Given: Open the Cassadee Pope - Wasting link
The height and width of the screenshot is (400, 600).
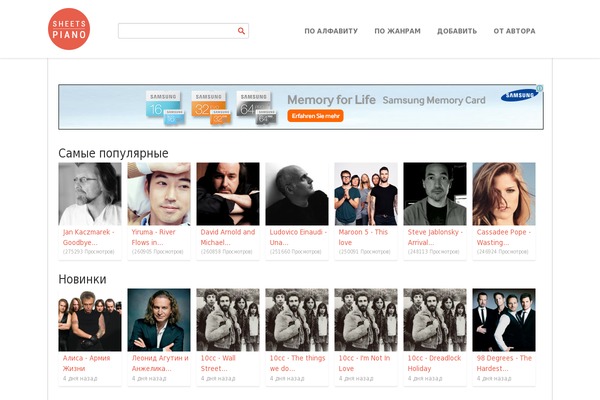Looking at the screenshot, I should tap(504, 237).
